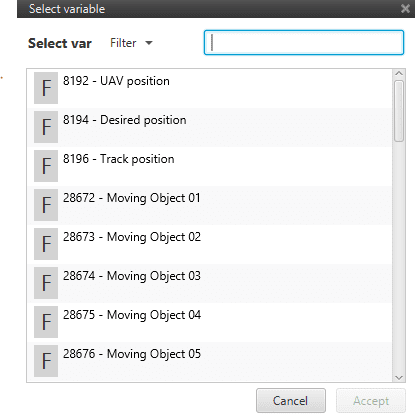Click the Filter dropdown arrow
Image resolution: width=415 pixels, height=418 pixels.
[149, 43]
